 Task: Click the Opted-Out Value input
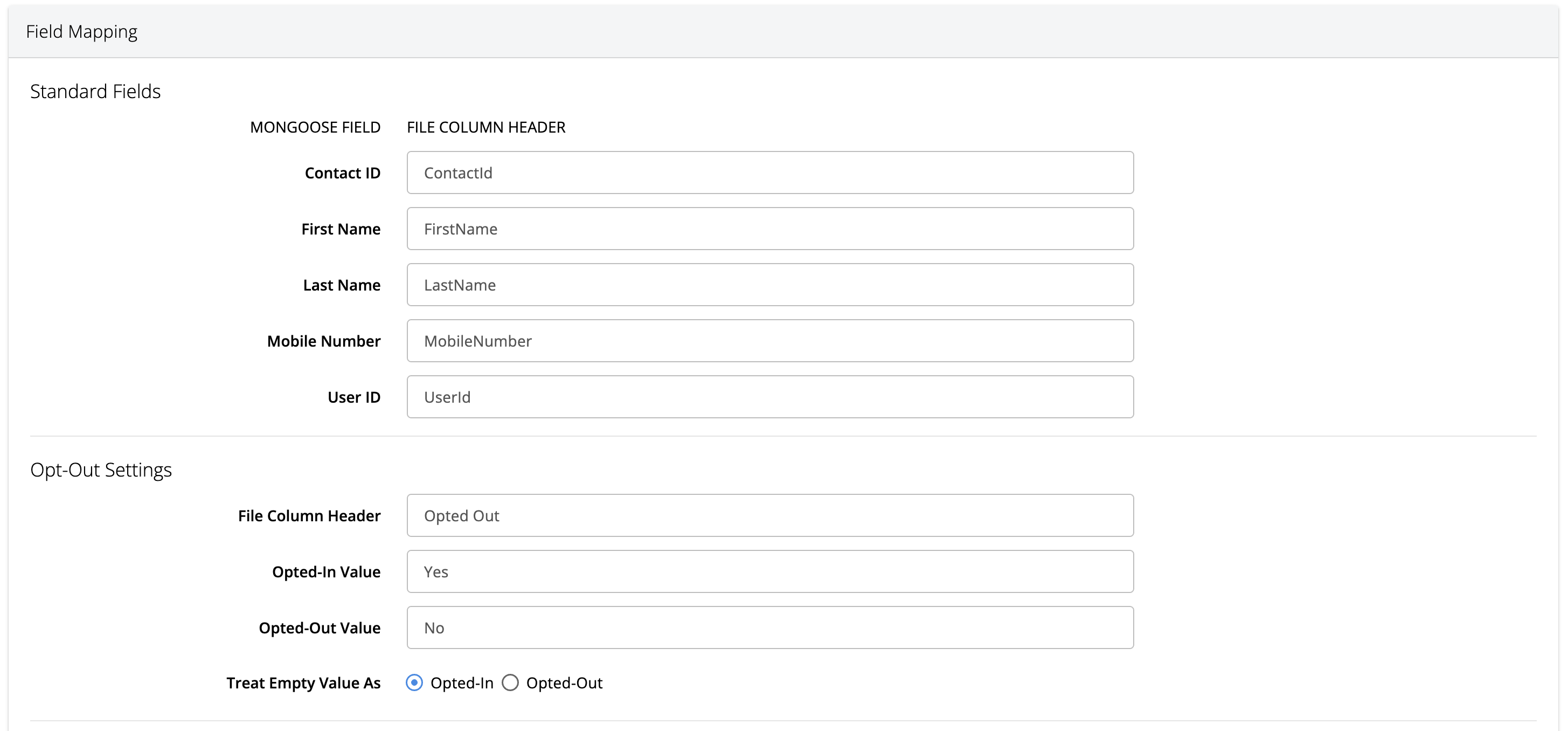tap(769, 627)
